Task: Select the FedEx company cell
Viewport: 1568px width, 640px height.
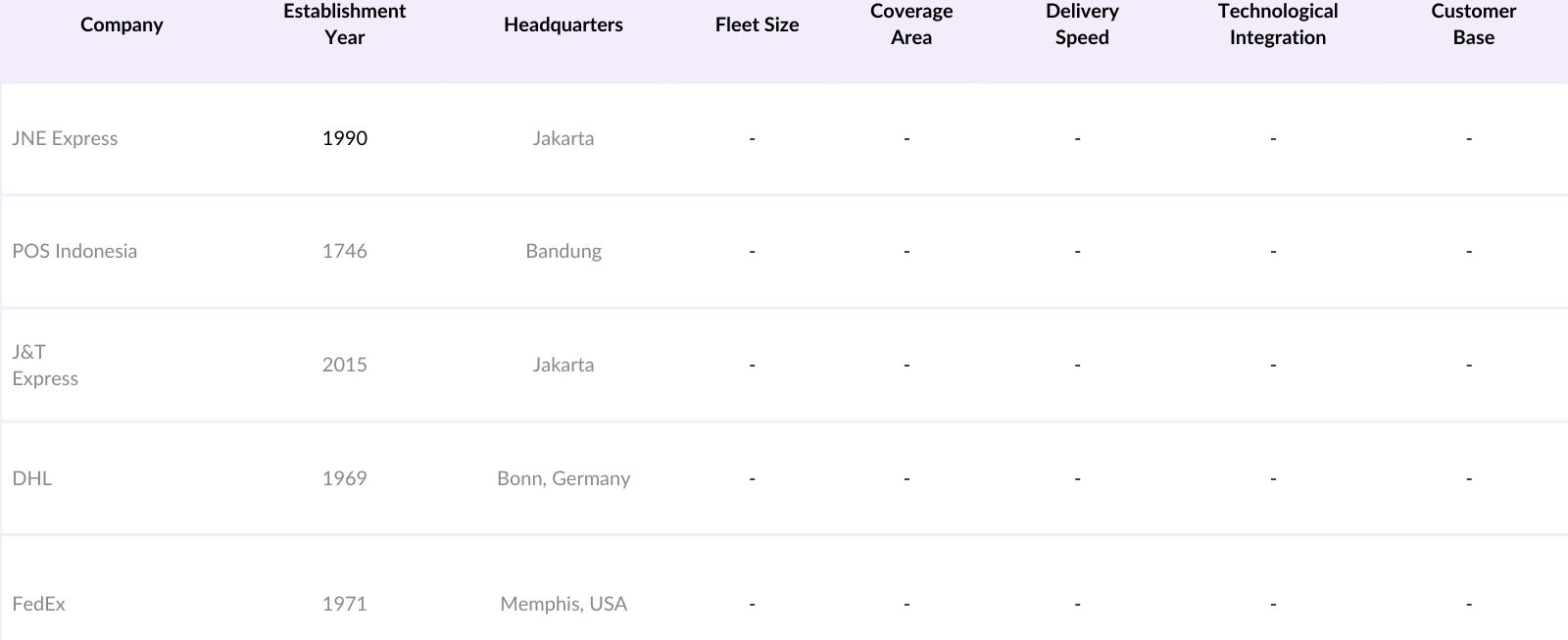Action: (x=39, y=604)
